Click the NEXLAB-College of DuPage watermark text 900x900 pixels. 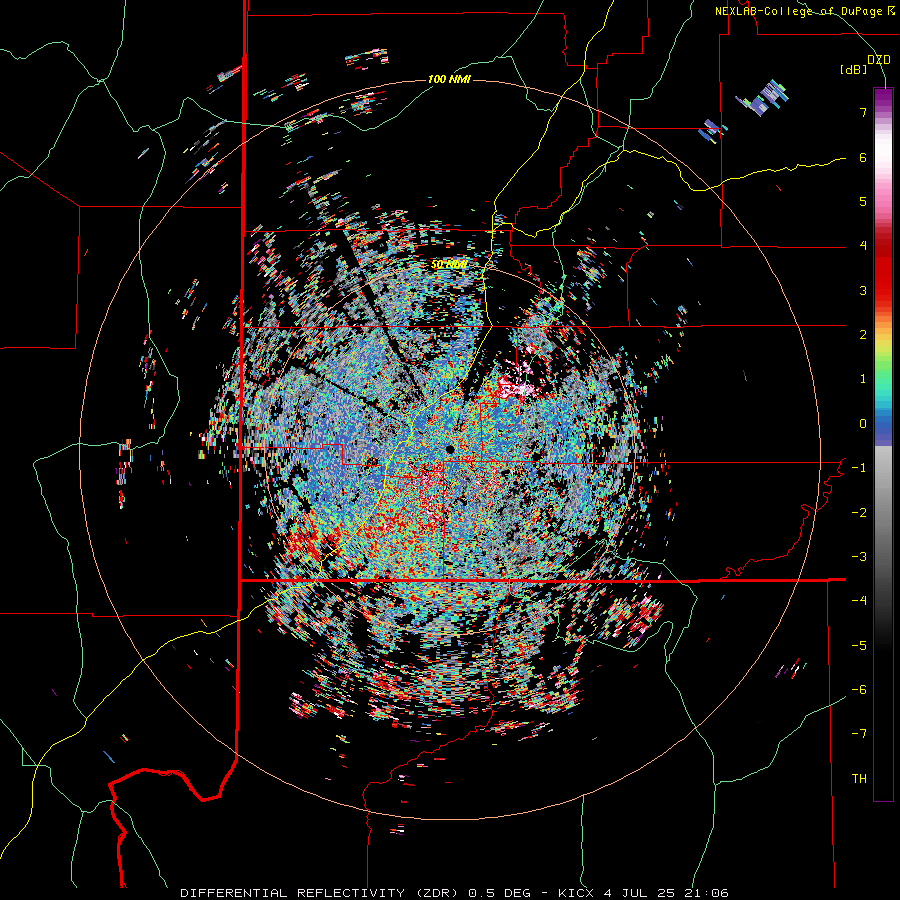pos(805,11)
